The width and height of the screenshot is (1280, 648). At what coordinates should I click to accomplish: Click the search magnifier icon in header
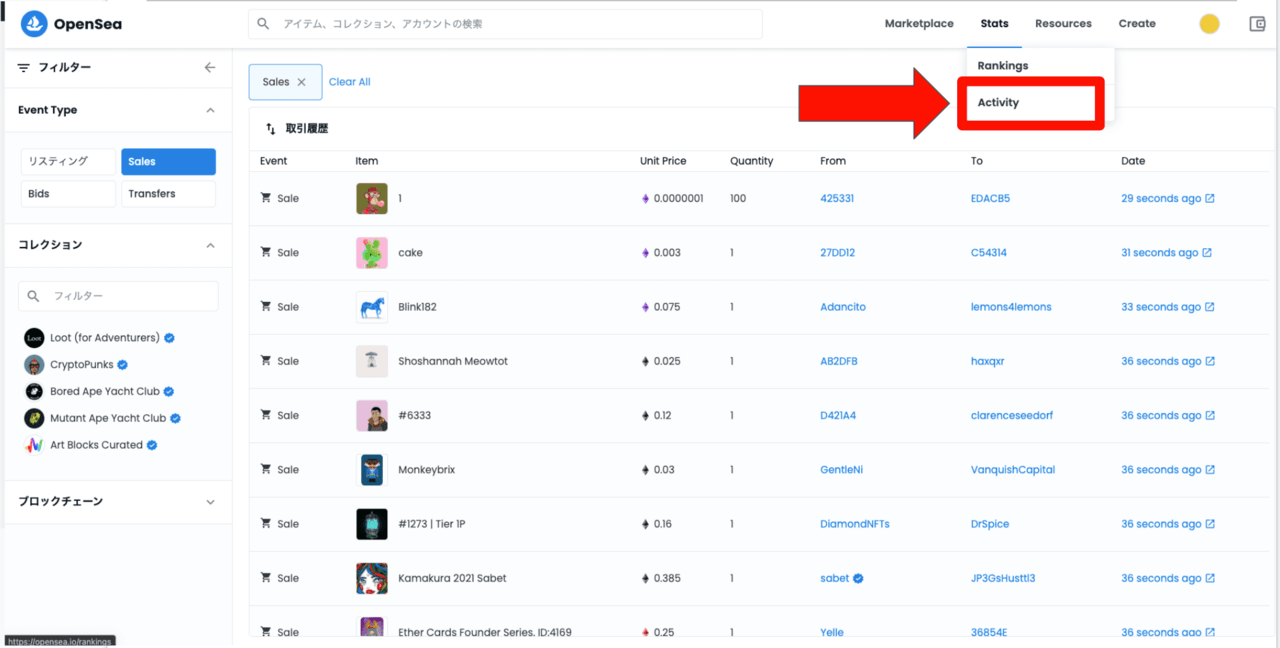tap(264, 24)
